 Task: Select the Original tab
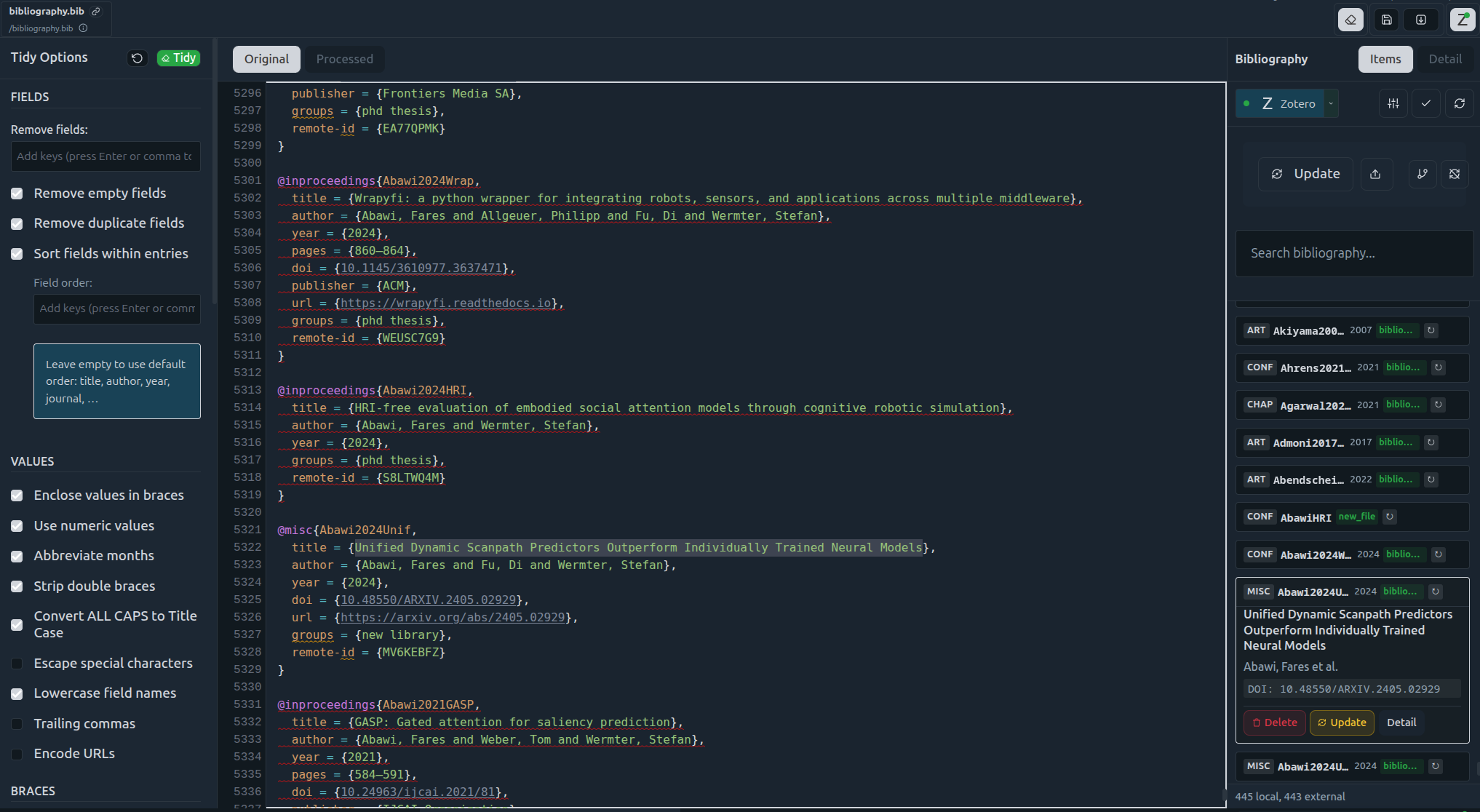266,59
